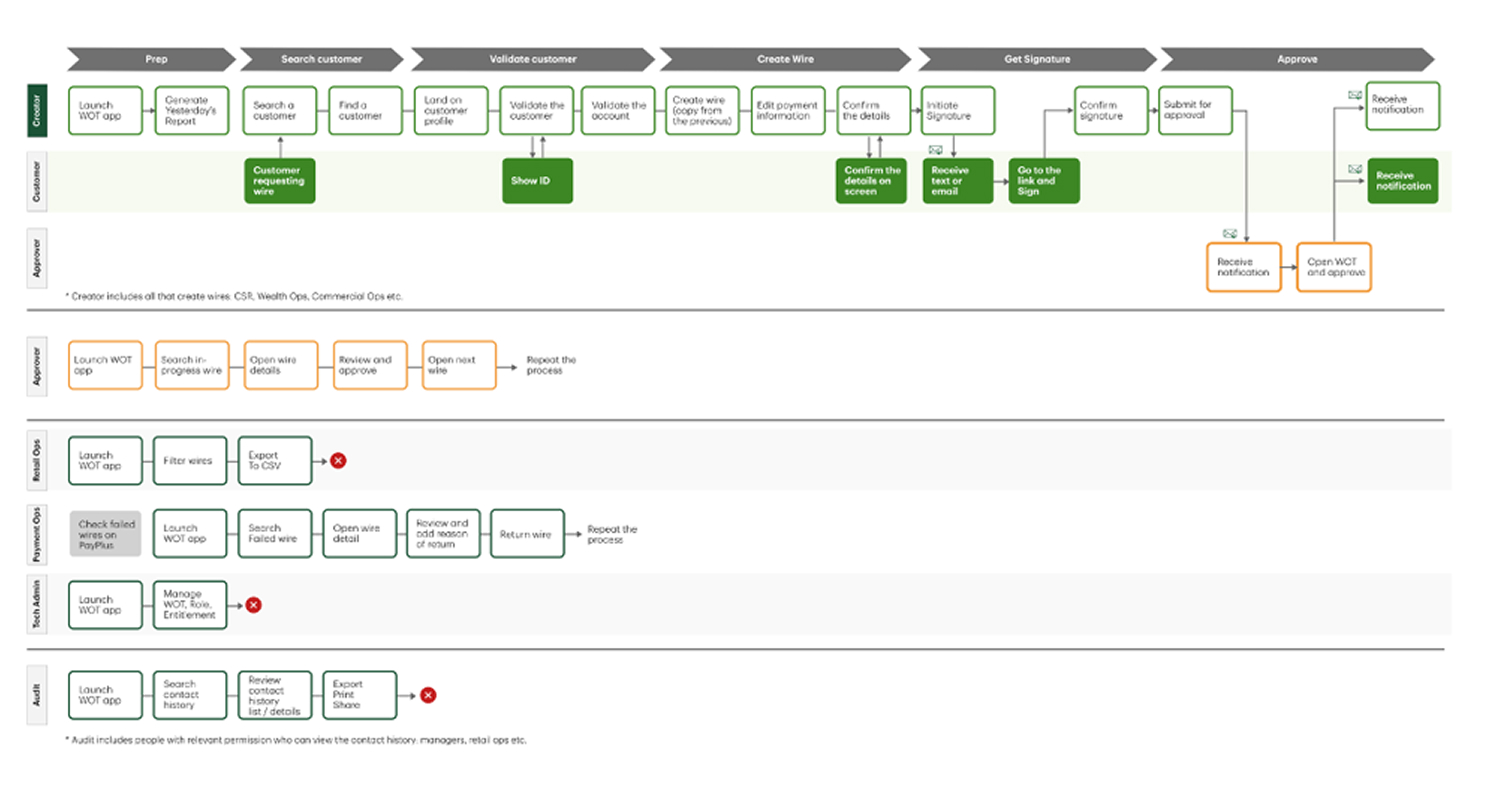Click the Audit swimlane label
This screenshot has width=1496, height=798.
click(38, 695)
